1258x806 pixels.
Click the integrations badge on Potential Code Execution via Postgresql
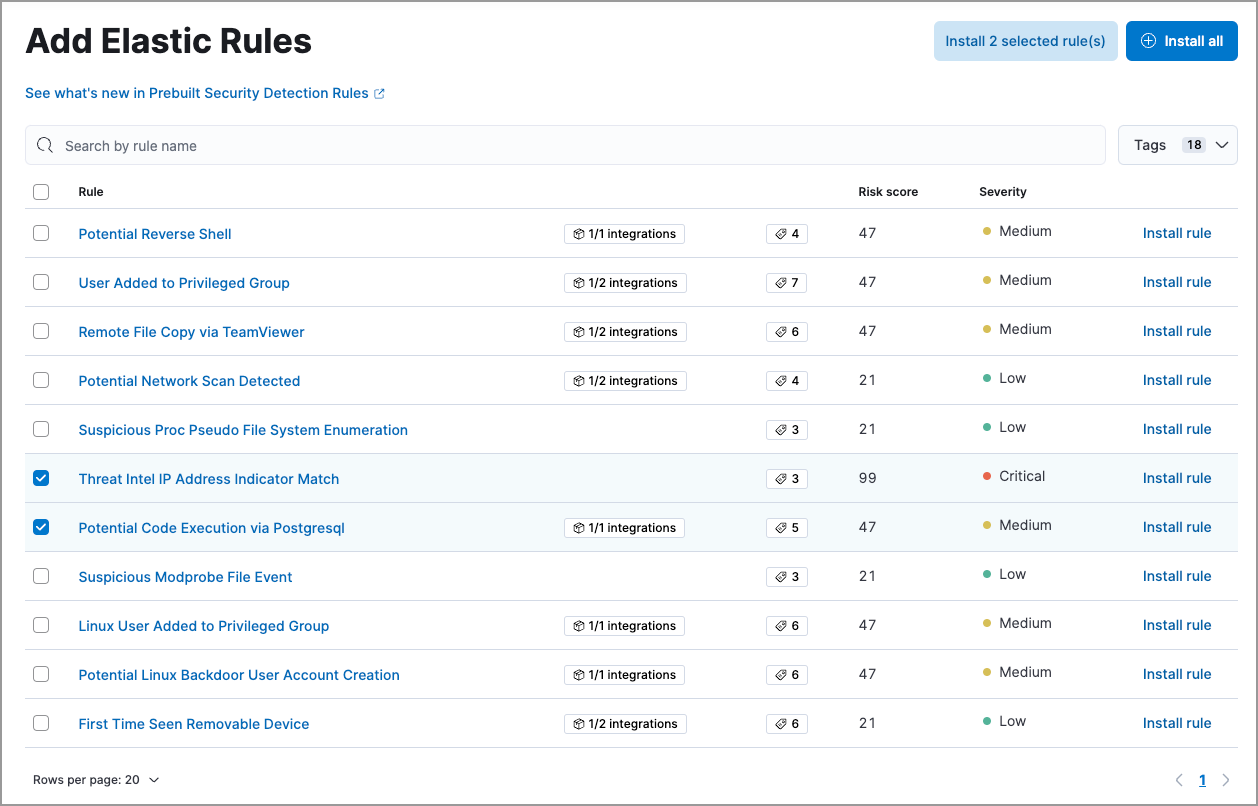(624, 527)
